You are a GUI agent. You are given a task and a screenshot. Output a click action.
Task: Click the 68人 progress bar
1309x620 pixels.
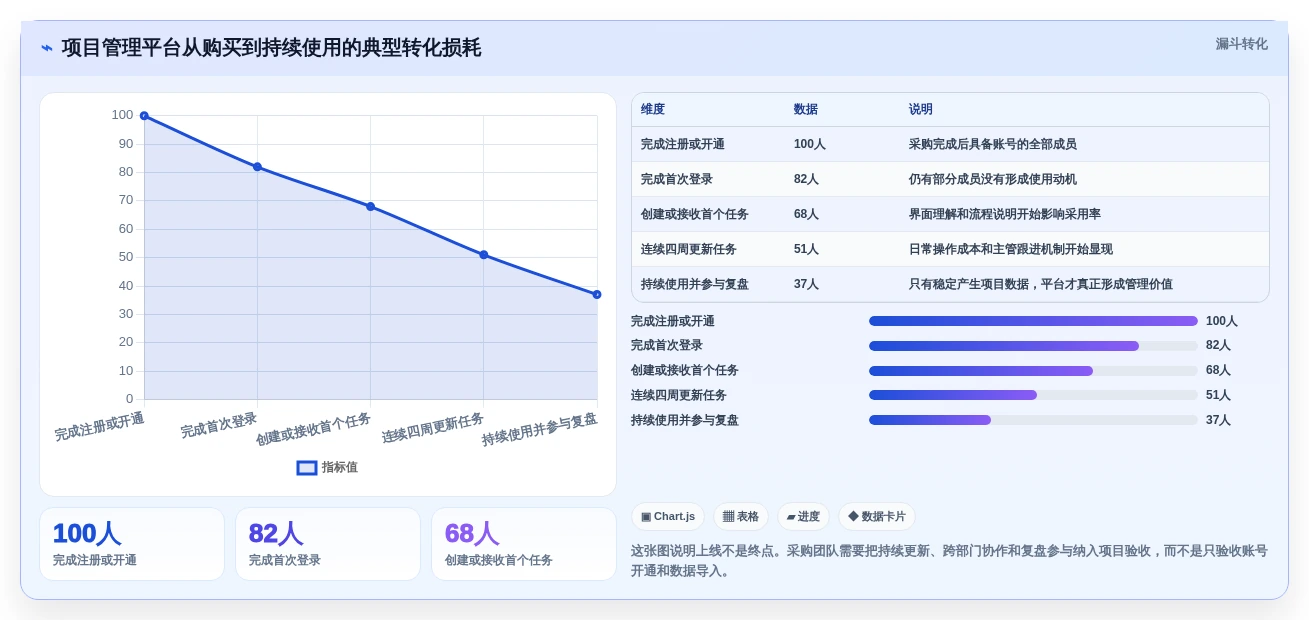point(1033,371)
